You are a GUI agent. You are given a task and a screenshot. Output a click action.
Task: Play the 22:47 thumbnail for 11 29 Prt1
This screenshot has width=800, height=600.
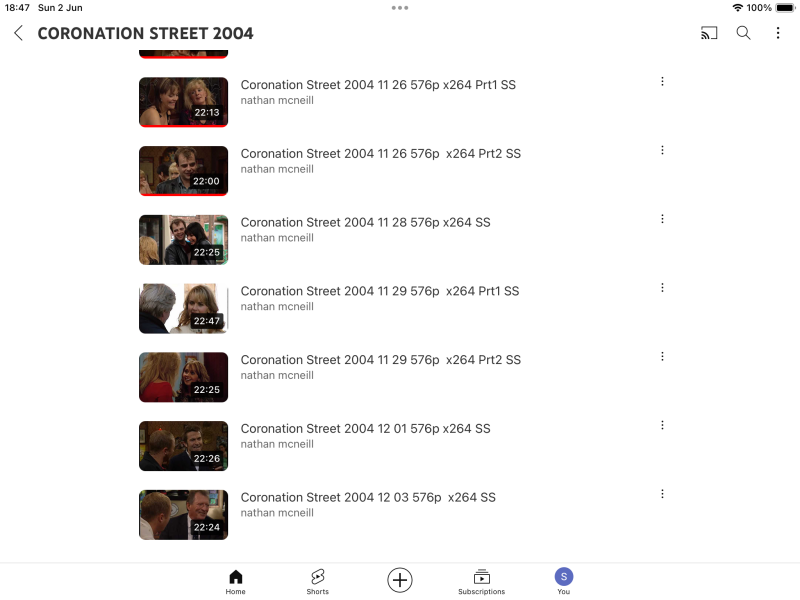tap(184, 309)
